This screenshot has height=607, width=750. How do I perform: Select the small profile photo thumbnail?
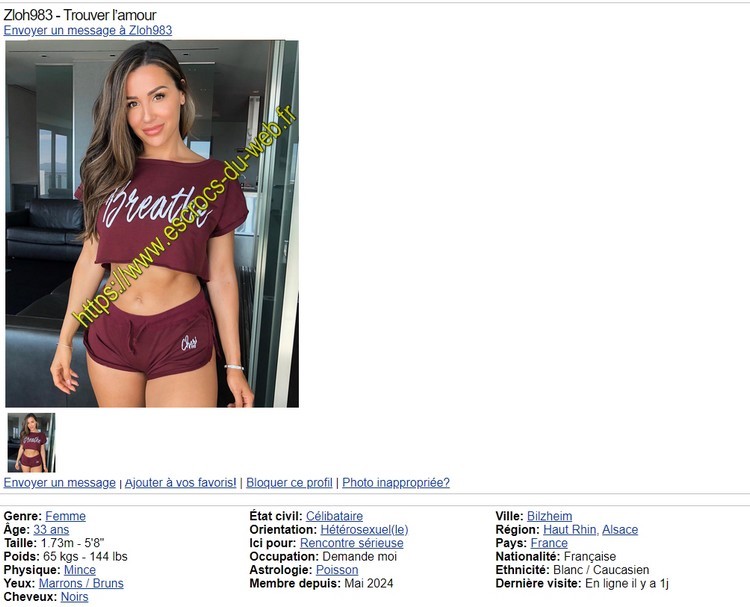coord(32,442)
